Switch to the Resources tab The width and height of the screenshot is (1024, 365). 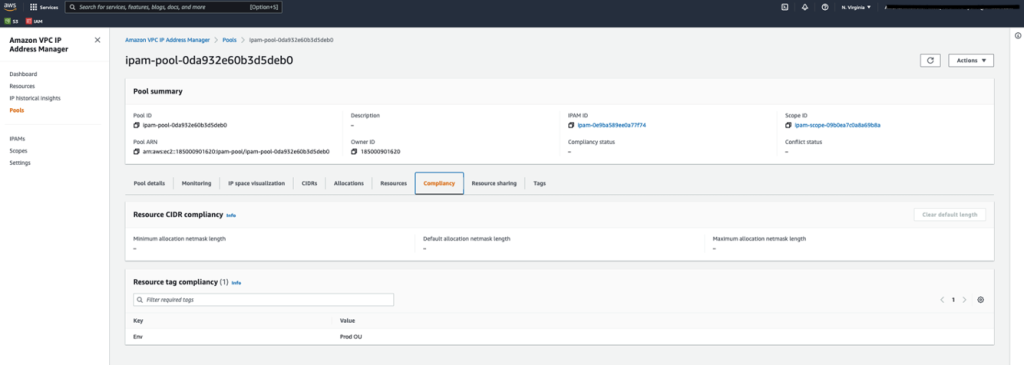[394, 183]
